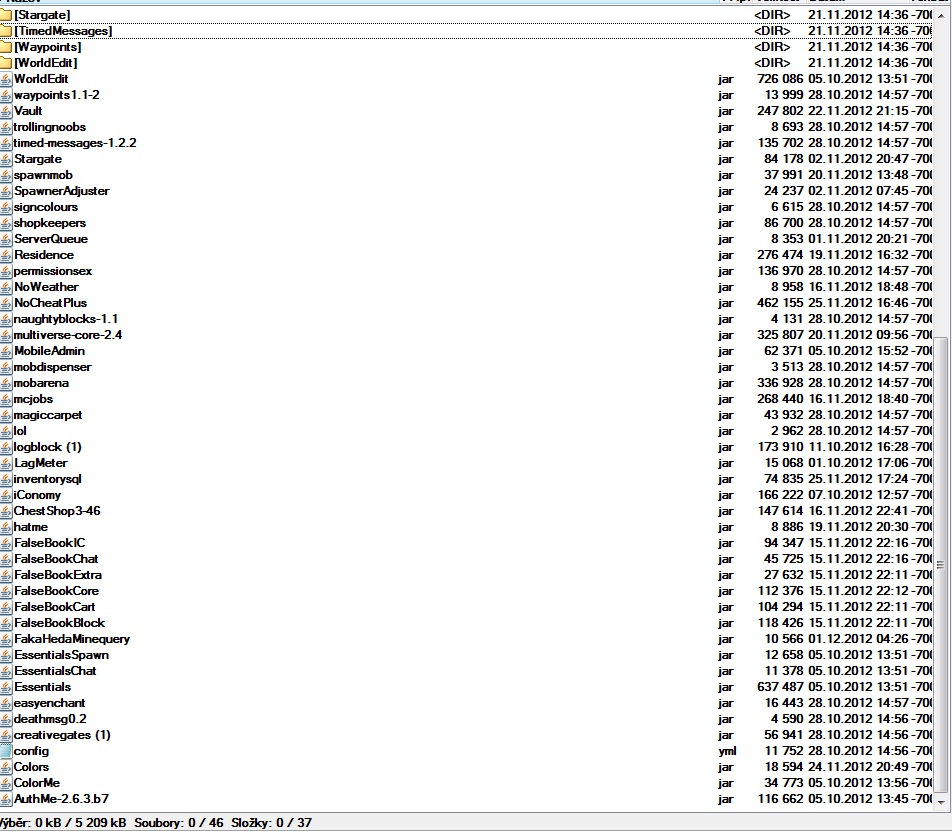Click the jar icon beside FalseBookIC

(x=5, y=543)
